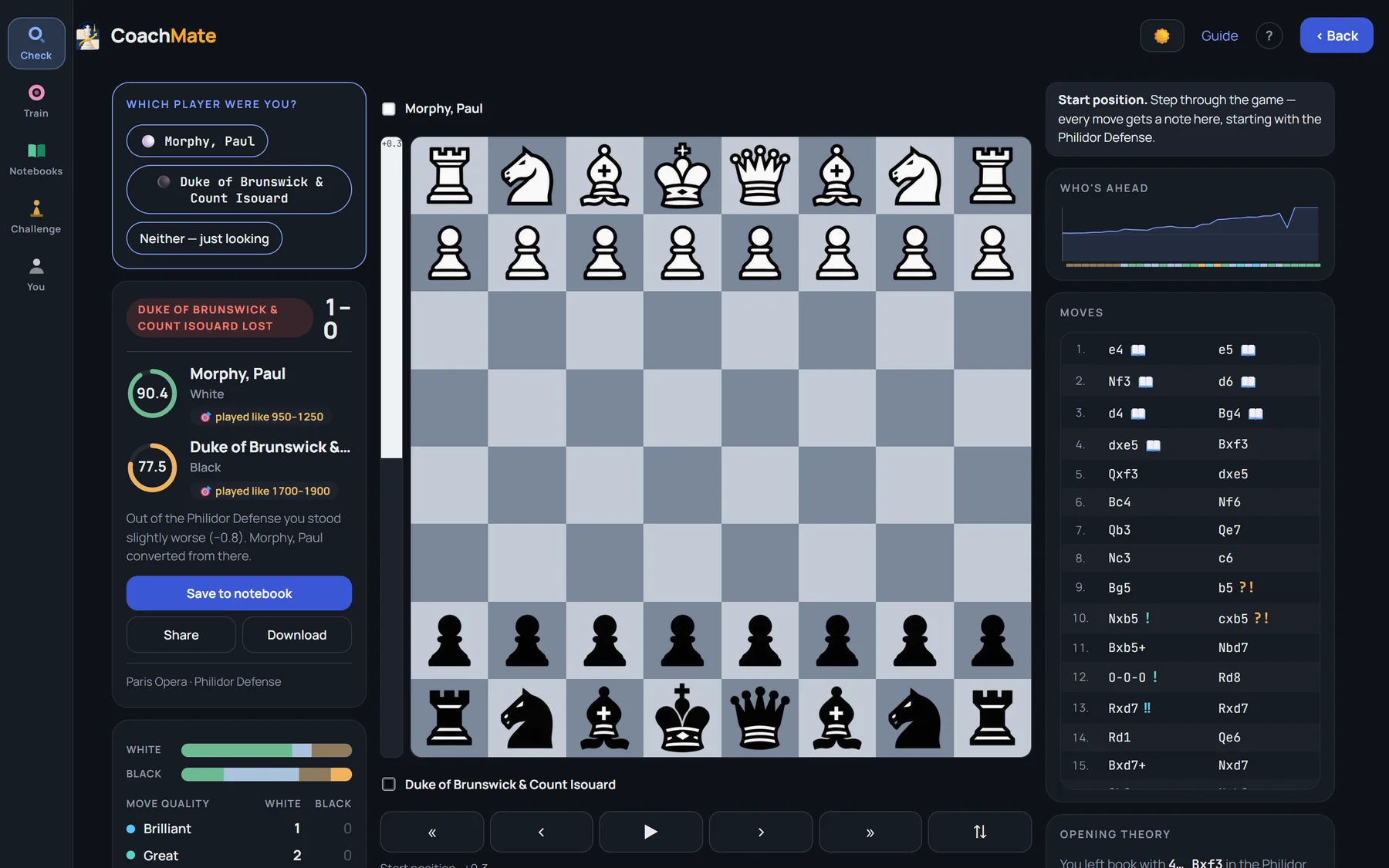Play through the game automatically
Viewport: 1389px width, 868px height.
[651, 832]
